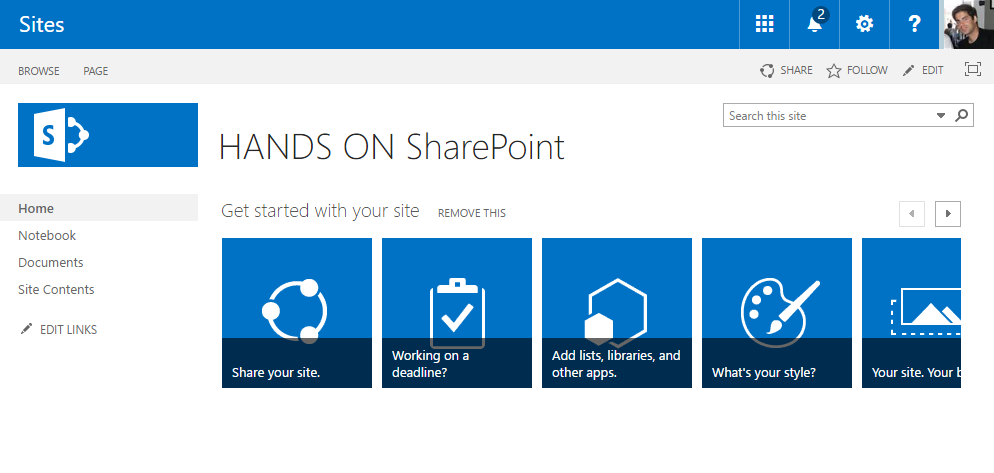Screen dimensions: 994x473
Task: Follow this site using star button
Action: coord(857,71)
